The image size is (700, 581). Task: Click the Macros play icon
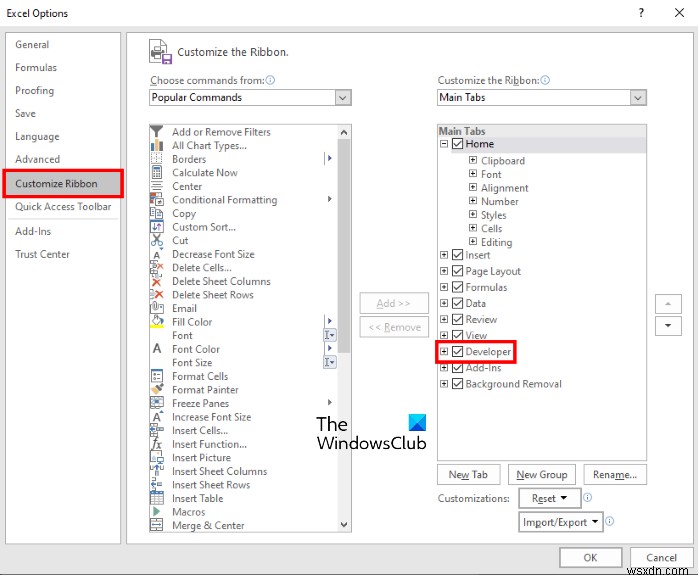coord(156,512)
